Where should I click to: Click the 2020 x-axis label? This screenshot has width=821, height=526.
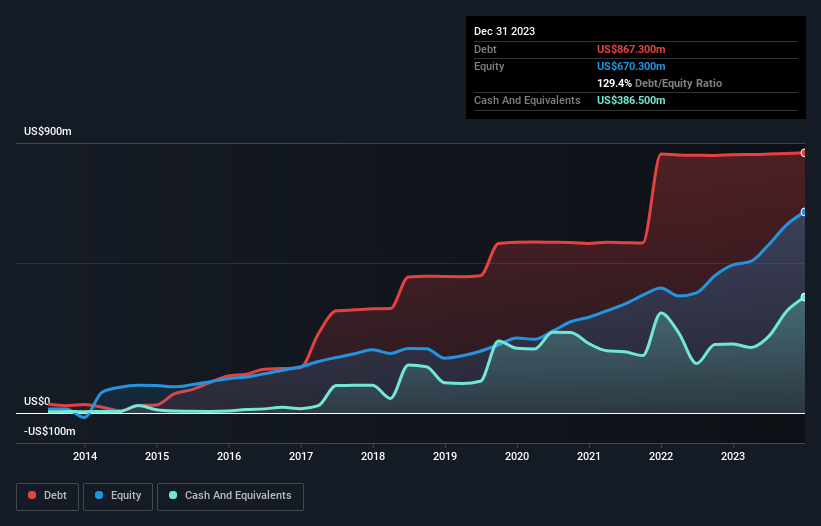(517, 456)
